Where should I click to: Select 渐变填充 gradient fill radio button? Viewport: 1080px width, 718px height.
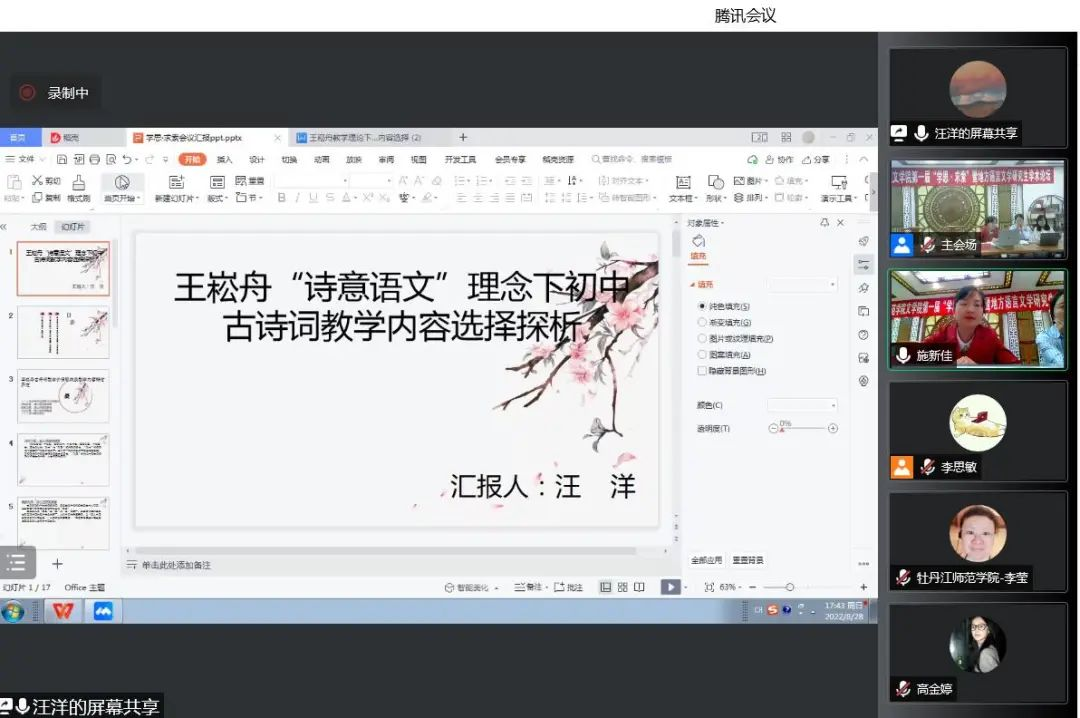tap(702, 322)
